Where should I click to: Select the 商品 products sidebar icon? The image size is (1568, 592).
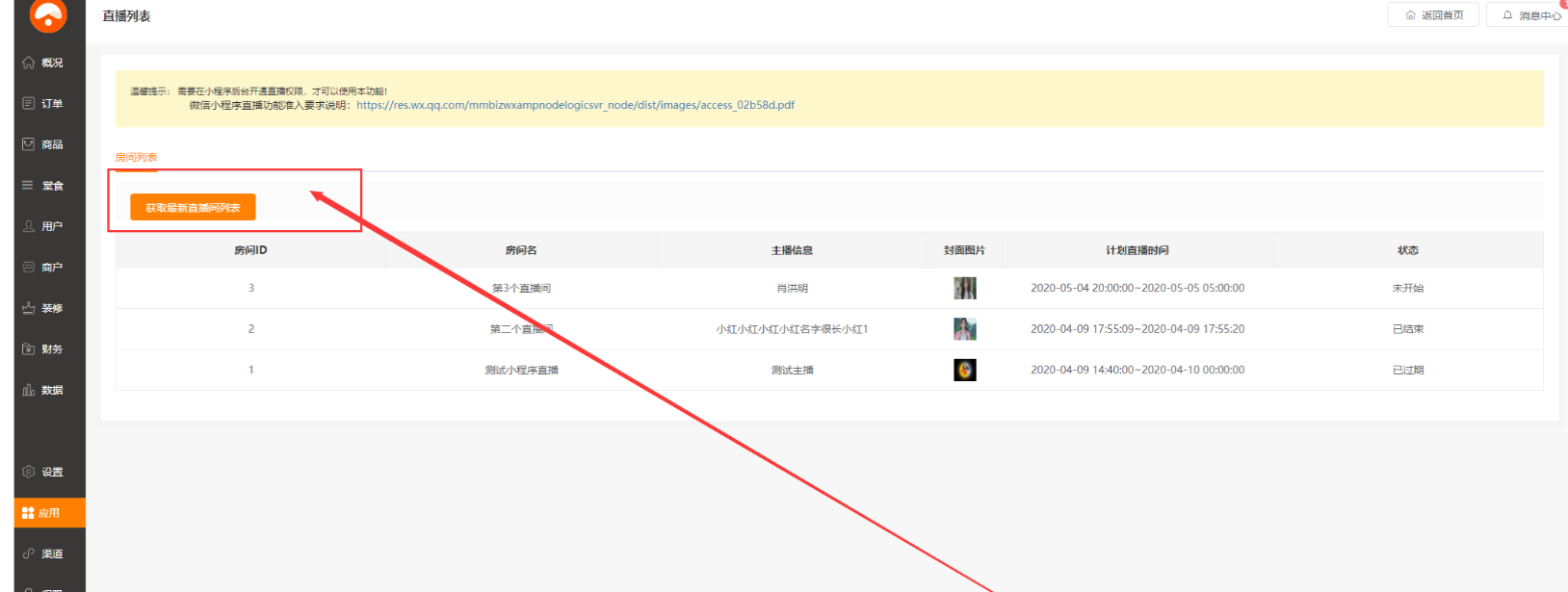click(29, 144)
